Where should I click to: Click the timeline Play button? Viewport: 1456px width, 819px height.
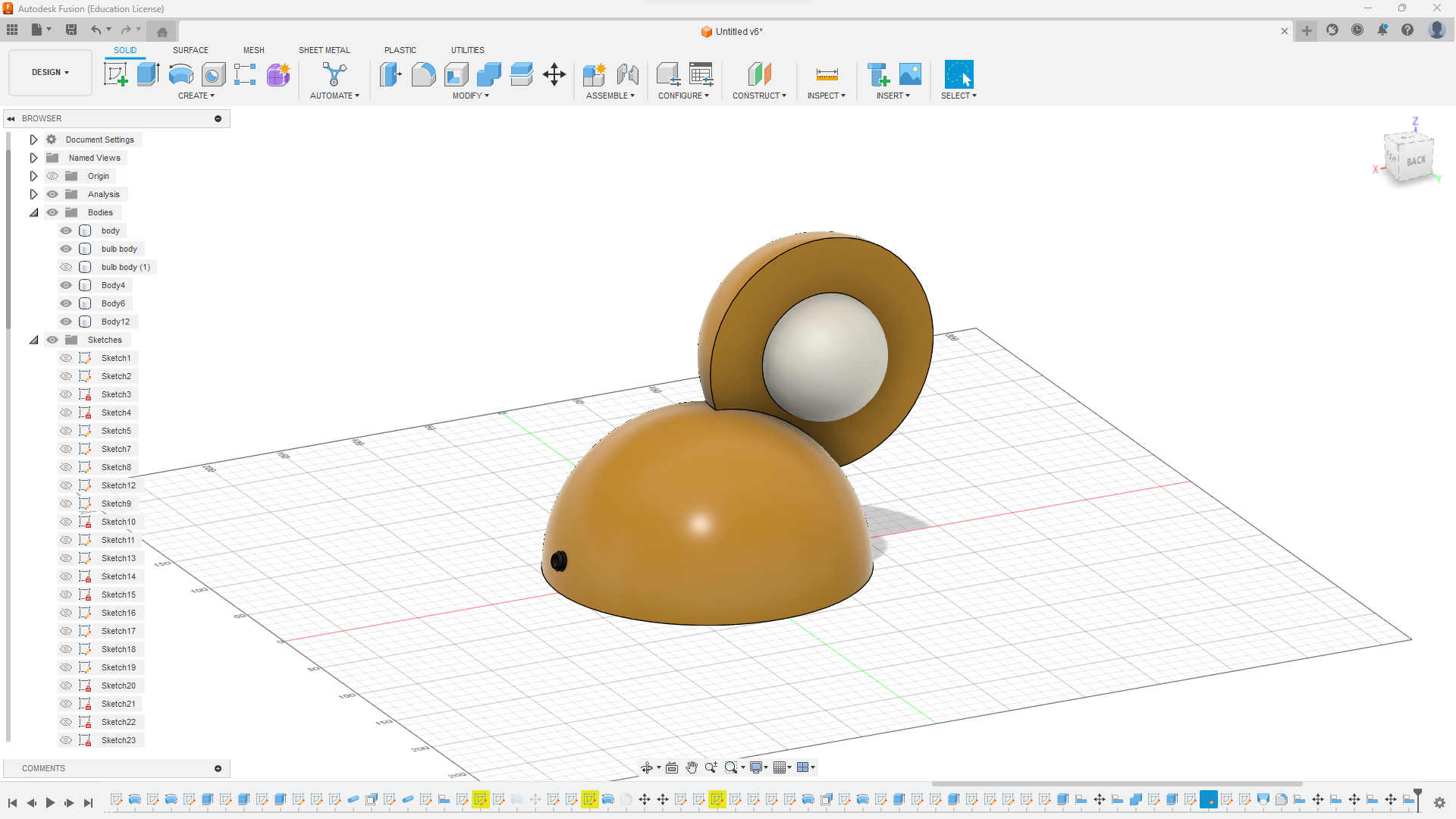pyautogui.click(x=50, y=803)
